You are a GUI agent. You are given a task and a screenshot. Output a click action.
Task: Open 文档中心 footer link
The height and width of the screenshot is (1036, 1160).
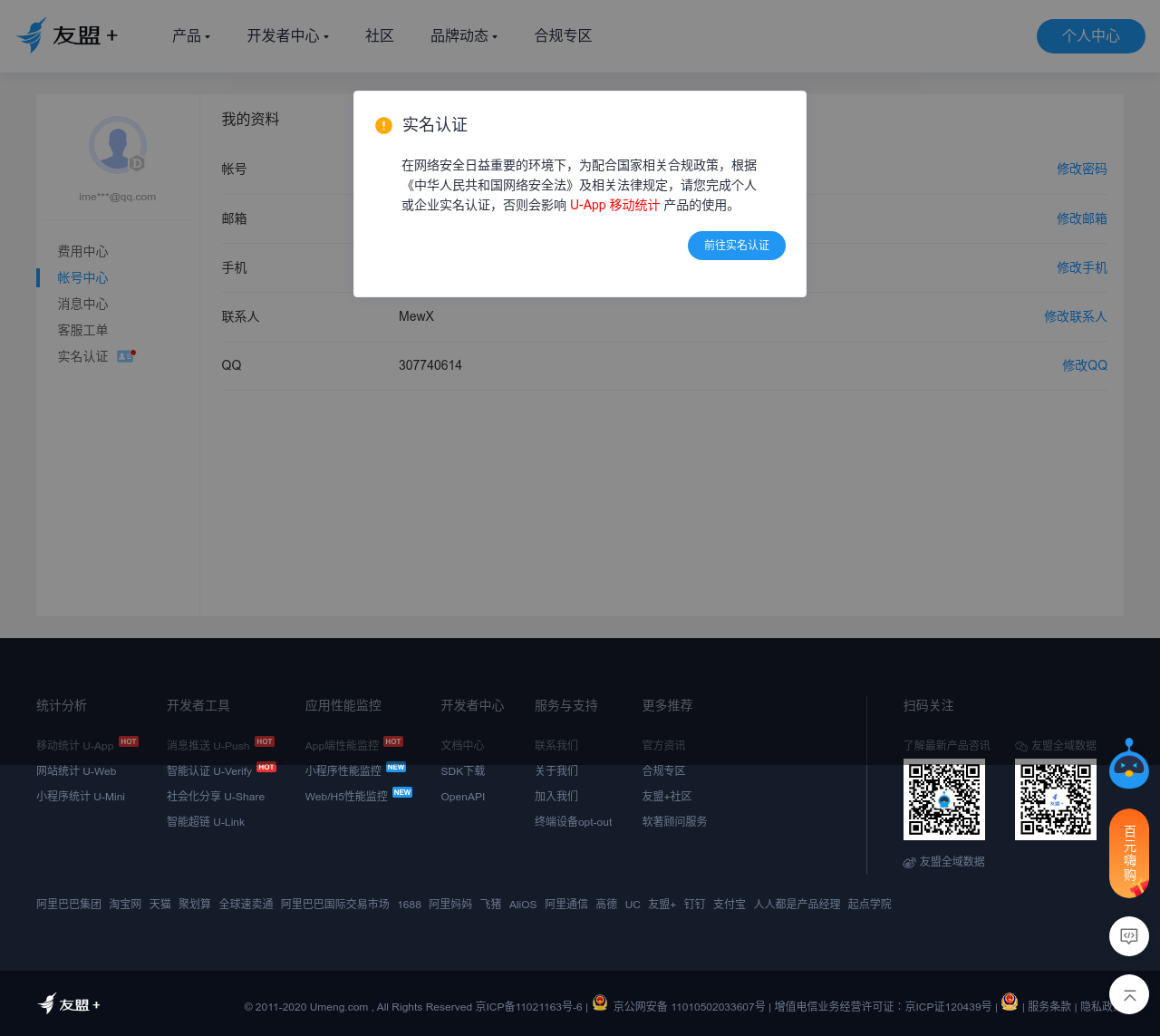[463, 745]
